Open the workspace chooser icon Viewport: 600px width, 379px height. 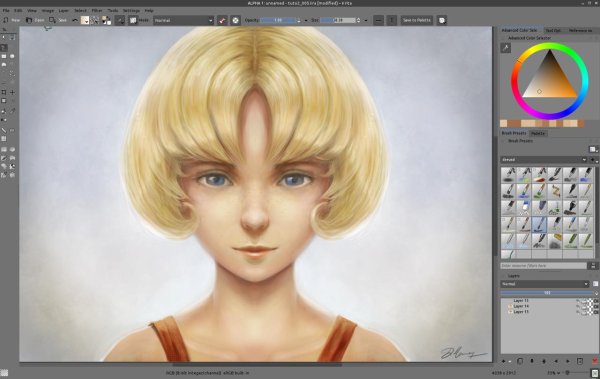click(x=442, y=20)
